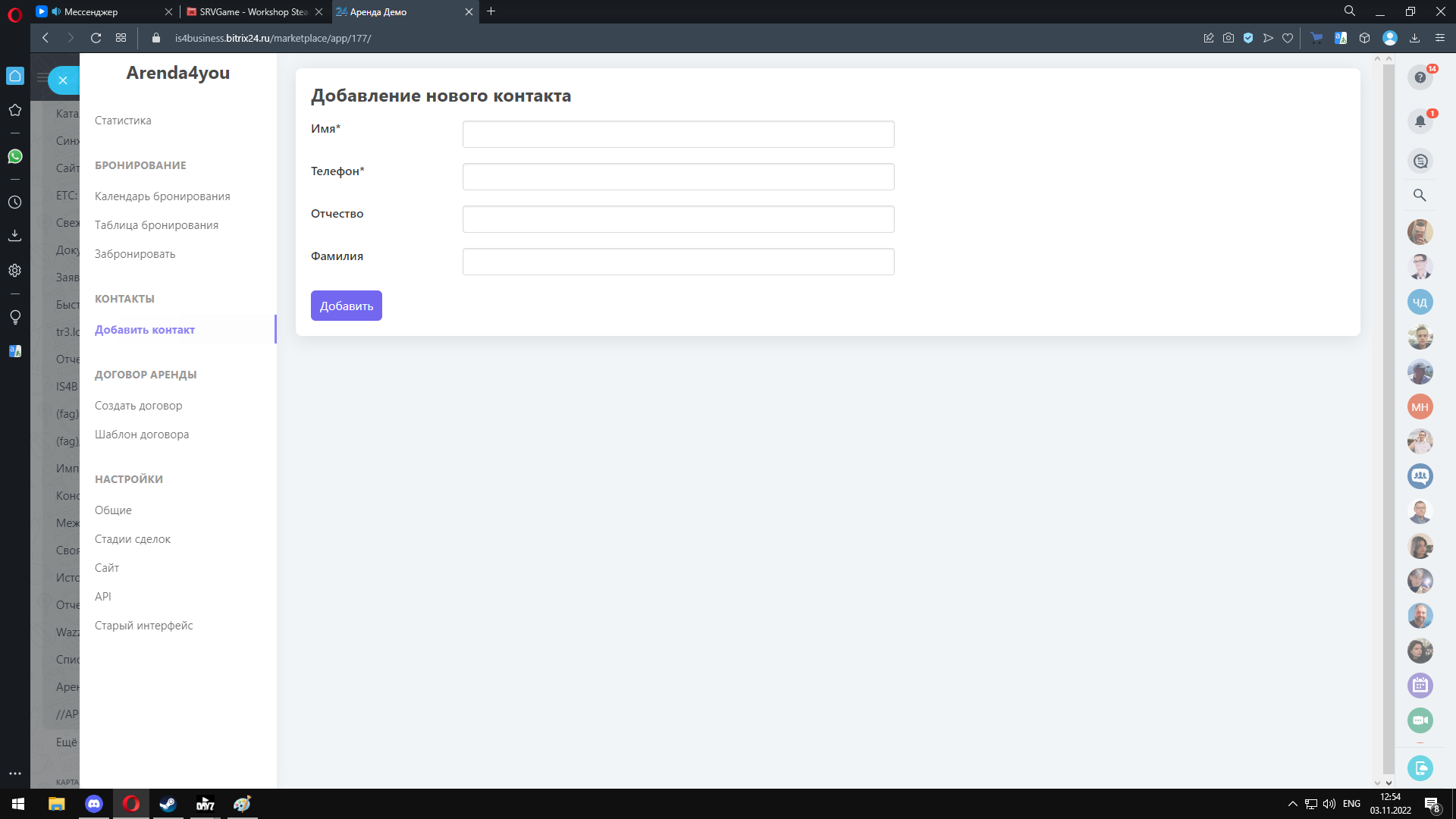
Task: Open the Bitrix24 notifications bell
Action: [1420, 121]
